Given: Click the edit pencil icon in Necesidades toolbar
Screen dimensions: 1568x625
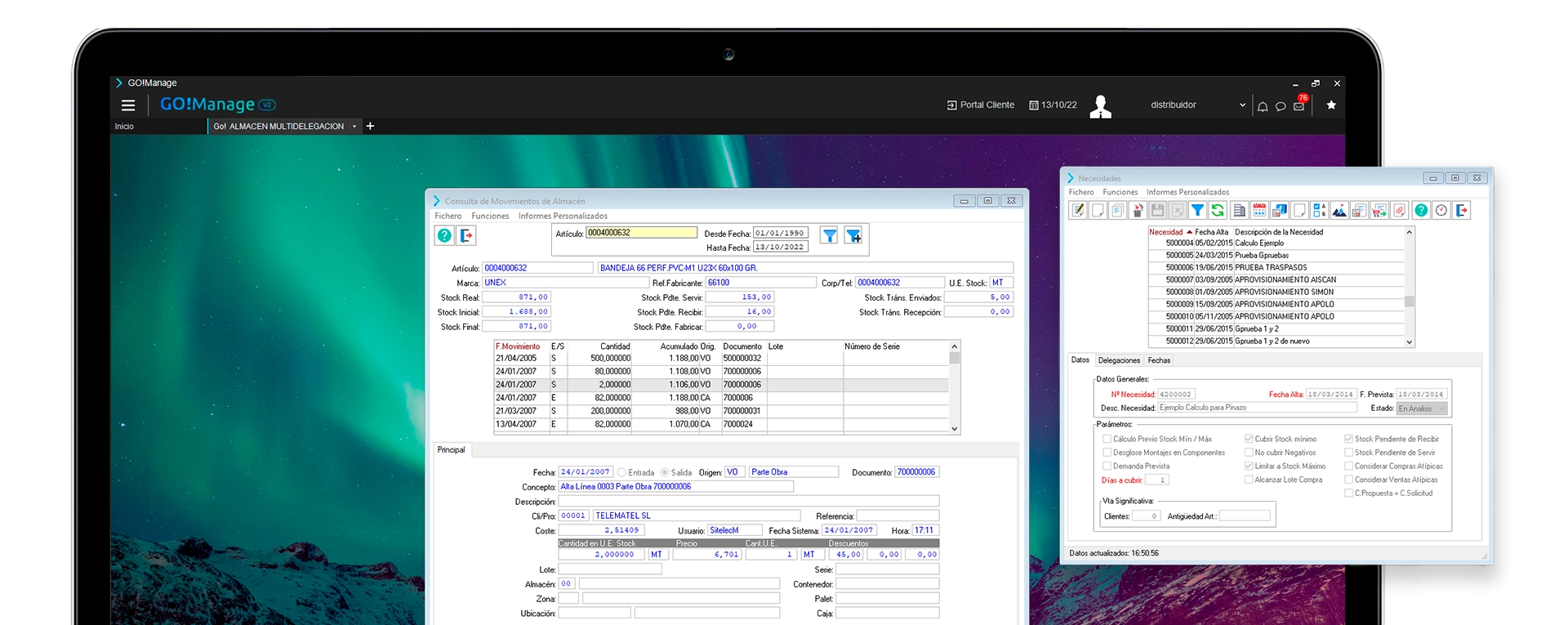Looking at the screenshot, I should (1078, 211).
